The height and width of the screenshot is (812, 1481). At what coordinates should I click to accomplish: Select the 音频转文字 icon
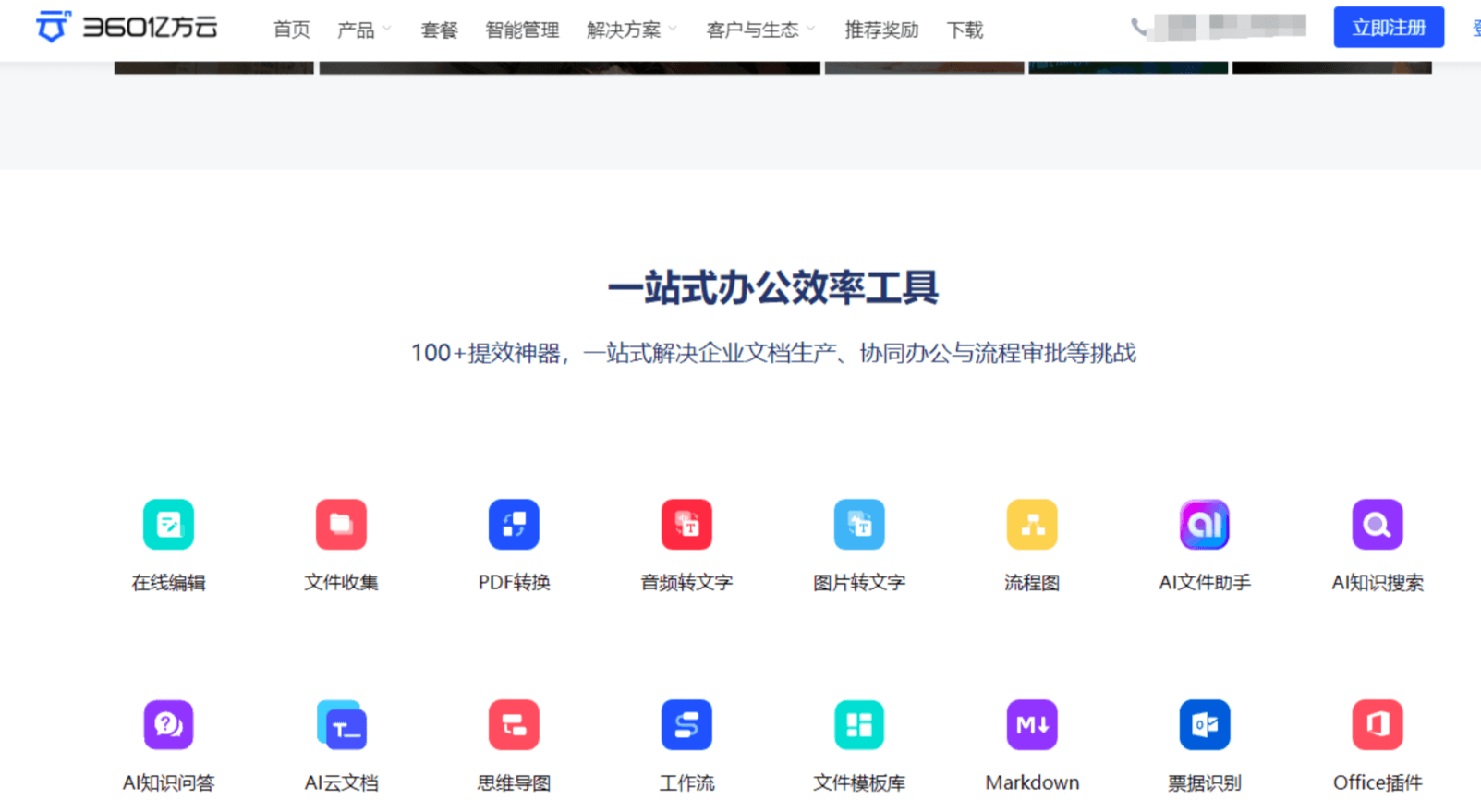686,525
